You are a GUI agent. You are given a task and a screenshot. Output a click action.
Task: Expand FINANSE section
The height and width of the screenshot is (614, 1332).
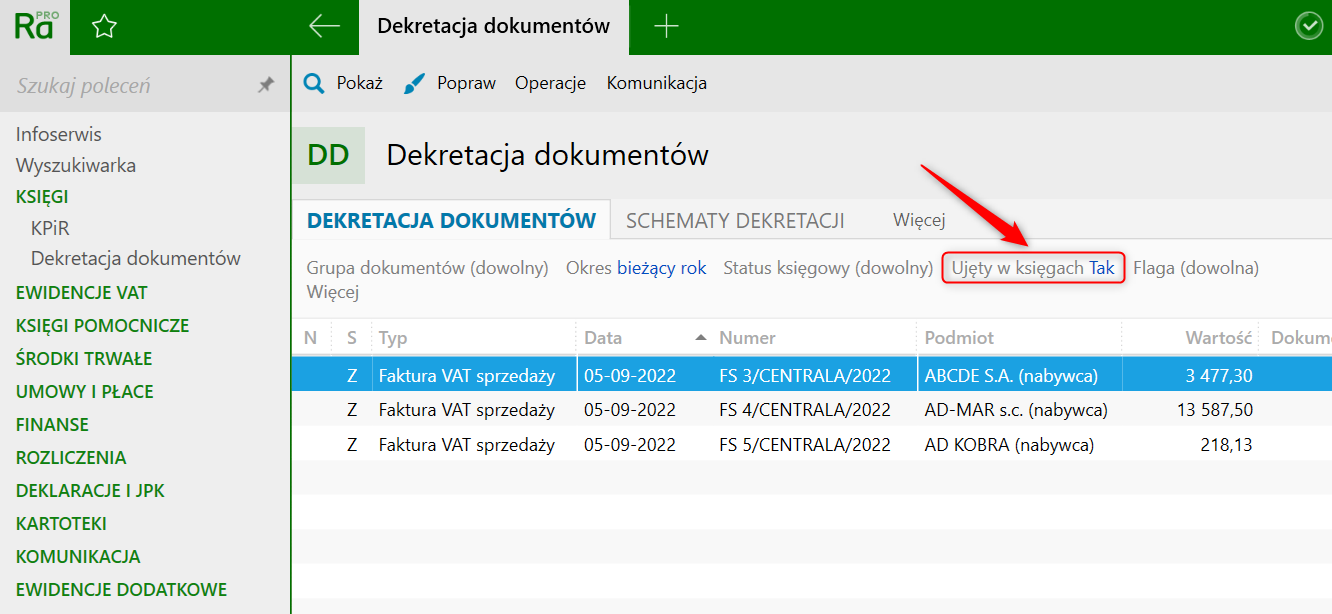52,425
